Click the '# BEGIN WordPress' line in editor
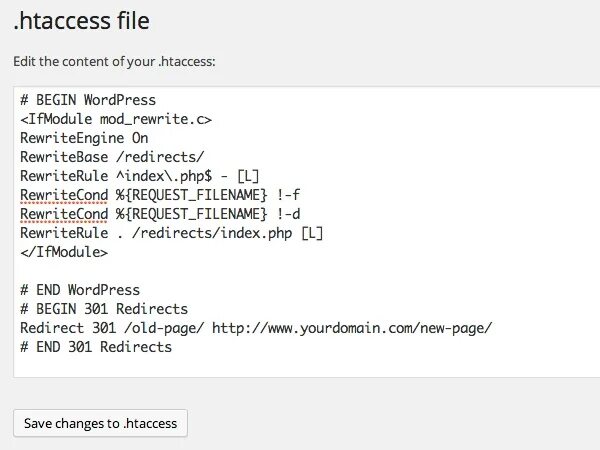Image resolution: width=600 pixels, height=450 pixels. [x=88, y=100]
